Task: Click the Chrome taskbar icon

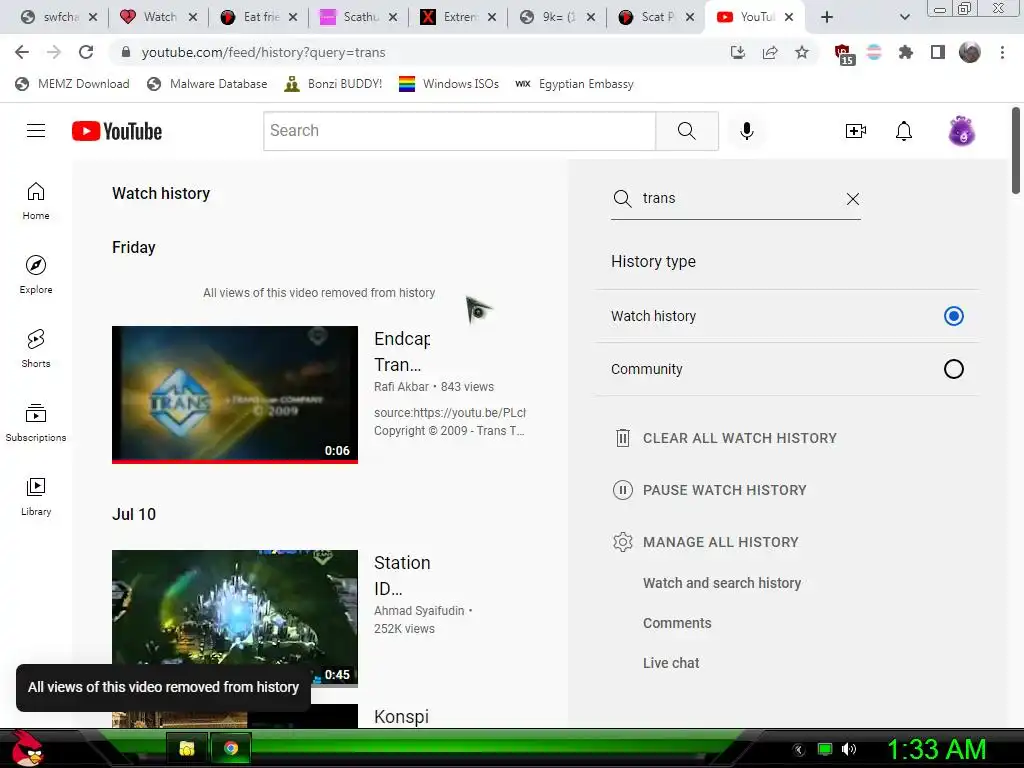Action: (231, 748)
